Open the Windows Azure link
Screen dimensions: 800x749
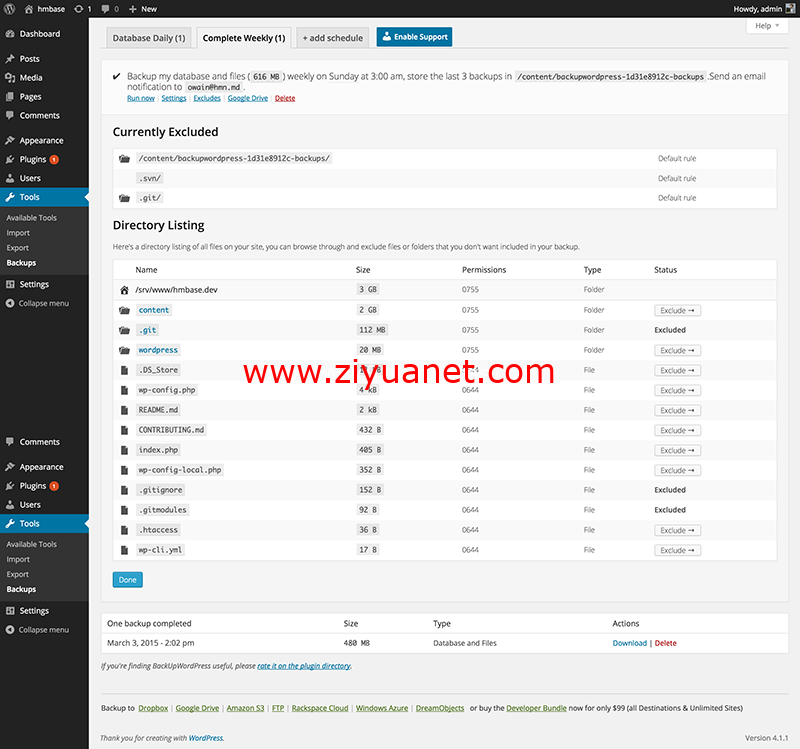382,708
